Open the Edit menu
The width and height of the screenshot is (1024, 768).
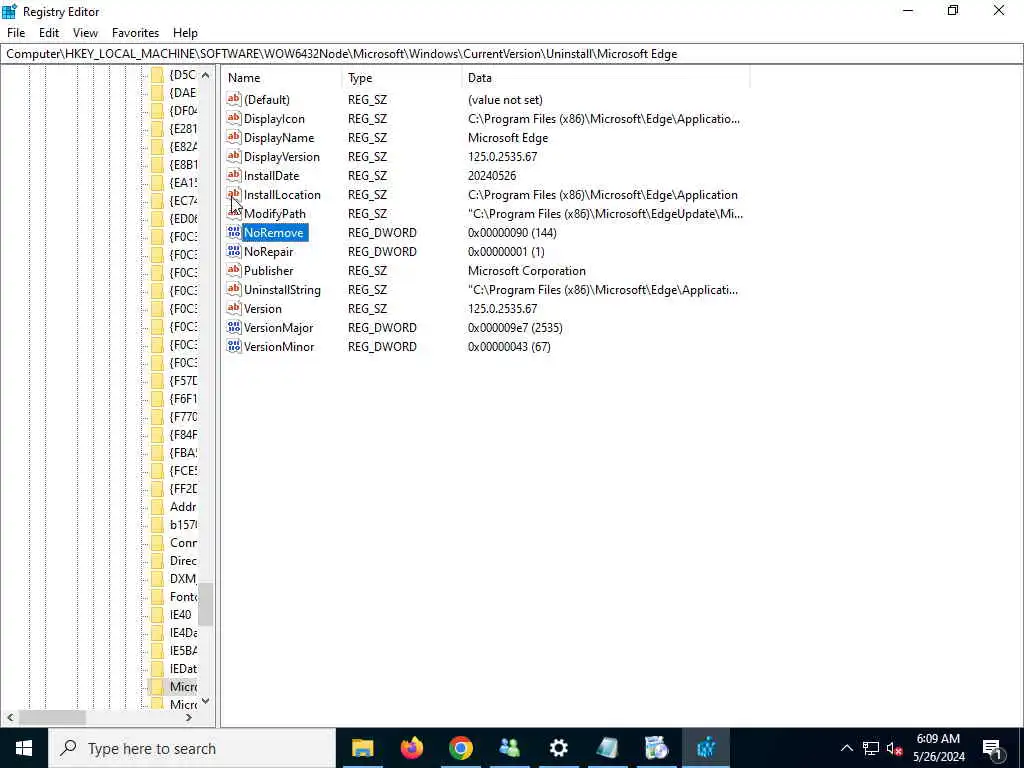click(x=49, y=33)
